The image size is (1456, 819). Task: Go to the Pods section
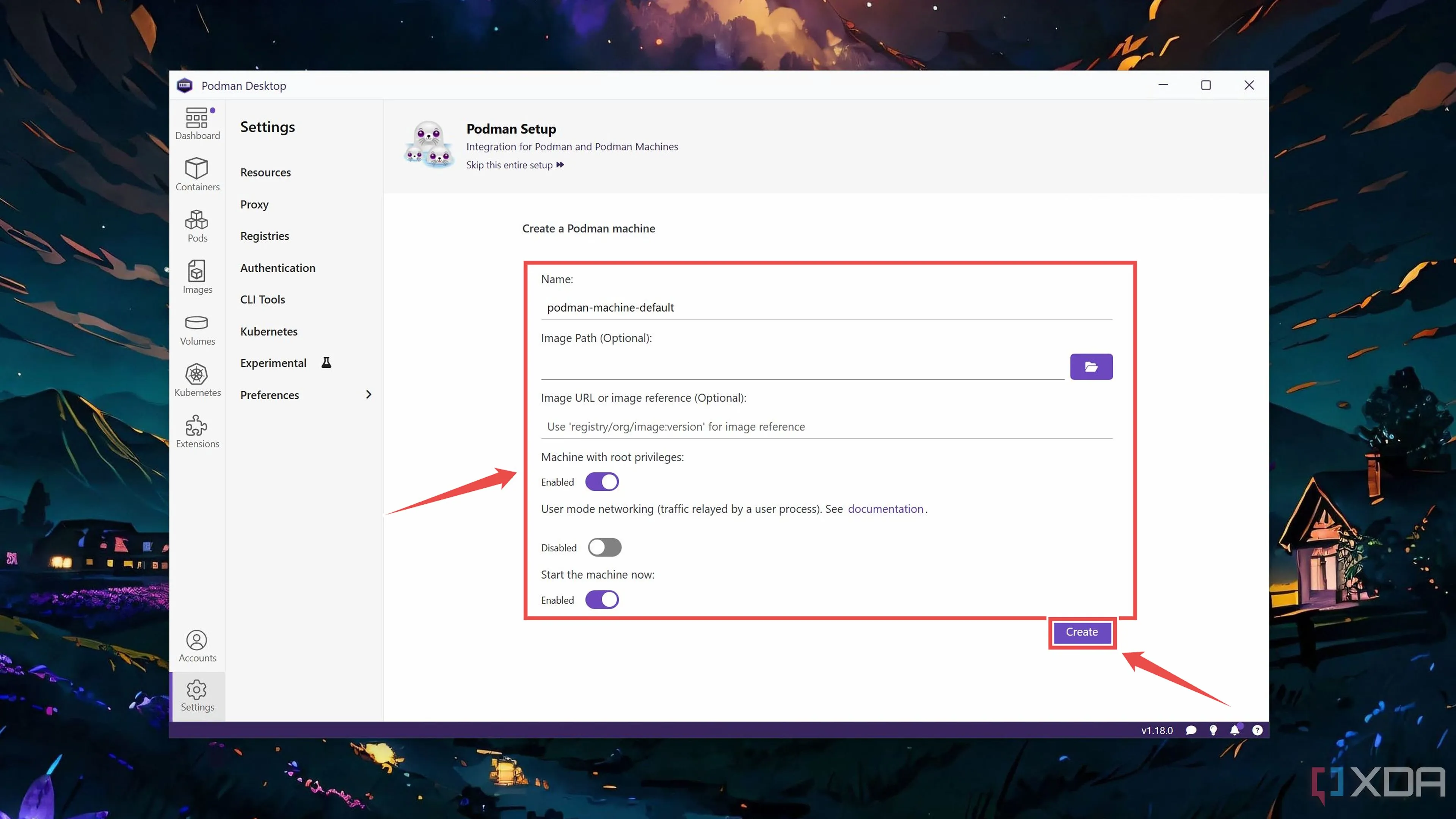tap(197, 226)
